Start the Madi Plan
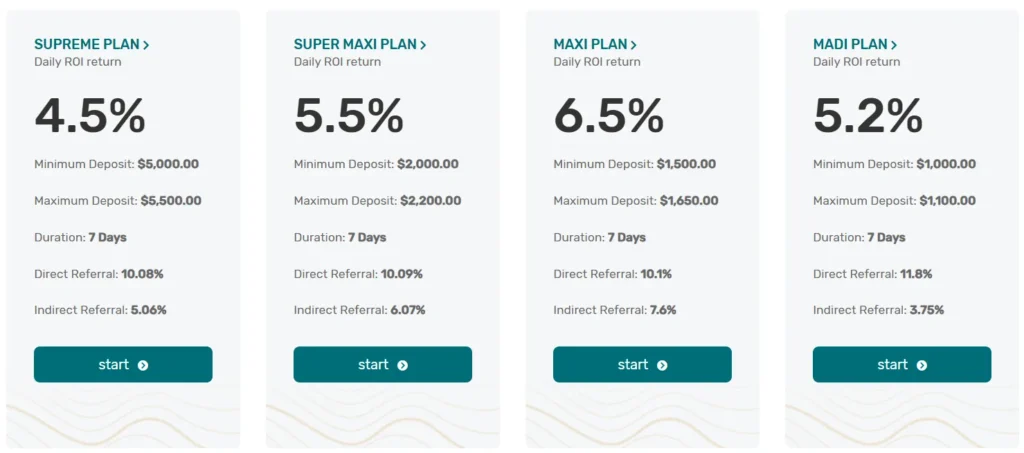 click(x=901, y=365)
